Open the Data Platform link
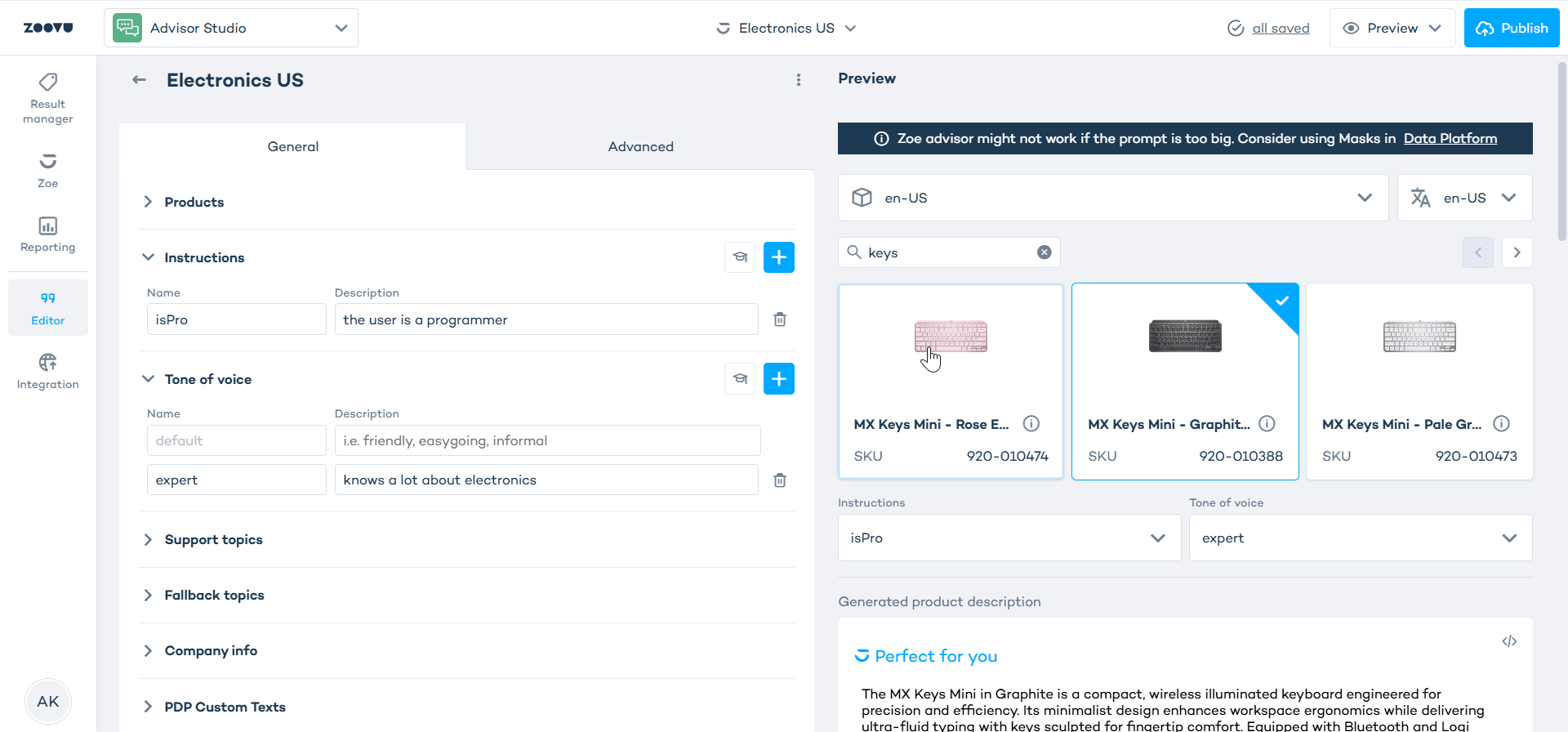This screenshot has width=1568, height=732. (x=1450, y=139)
